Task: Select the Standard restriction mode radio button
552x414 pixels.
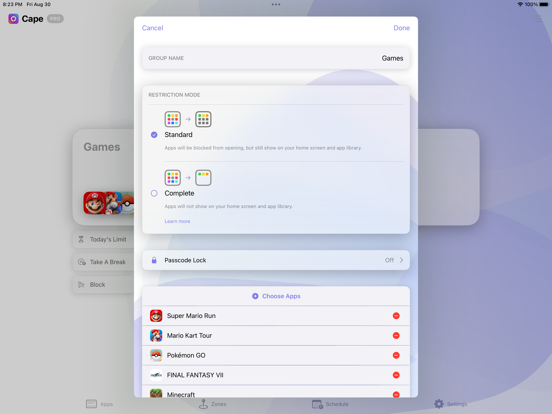Action: pyautogui.click(x=154, y=134)
